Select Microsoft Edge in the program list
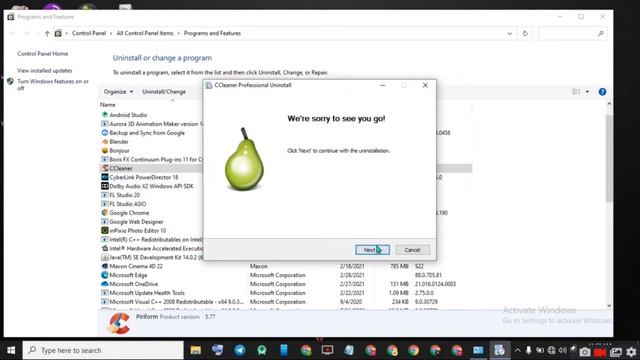The width and height of the screenshot is (640, 360). point(128,275)
